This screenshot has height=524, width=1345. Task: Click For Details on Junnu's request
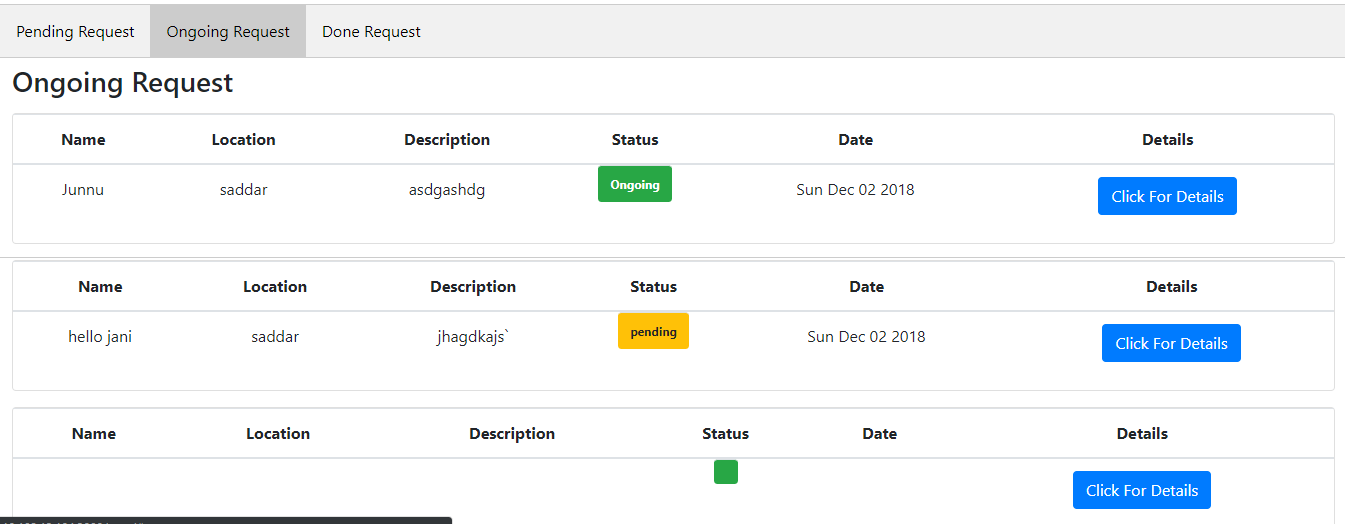pos(1167,196)
